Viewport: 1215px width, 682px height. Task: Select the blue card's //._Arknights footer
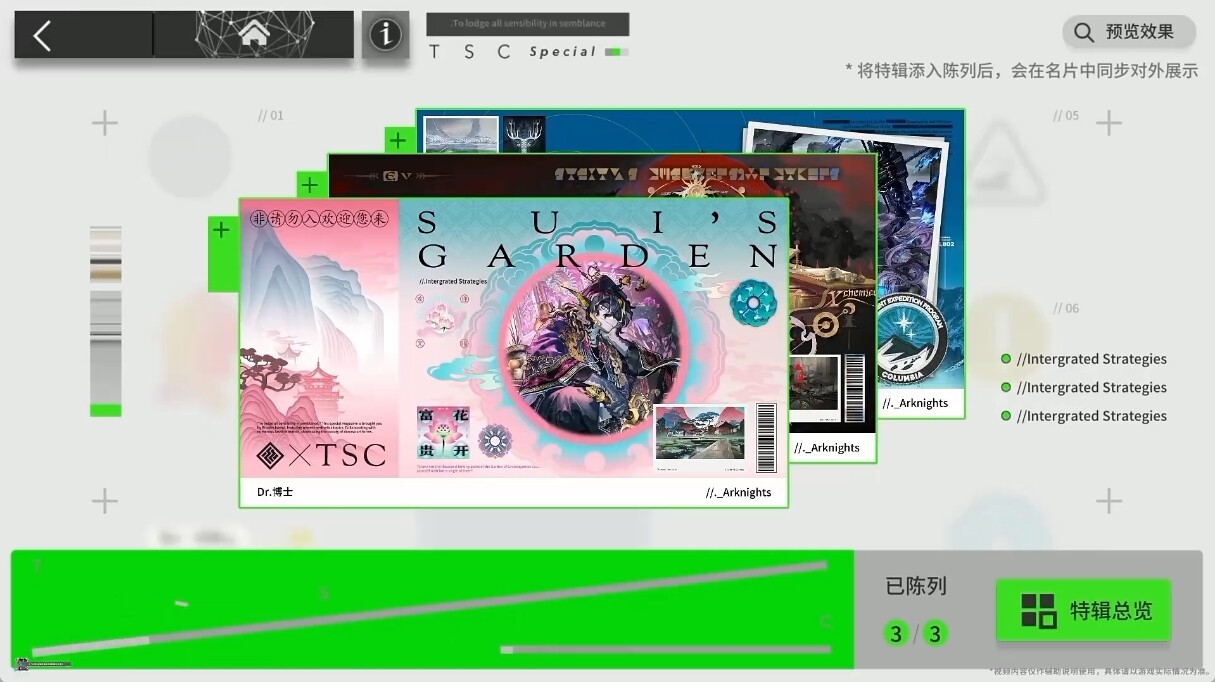coord(915,403)
